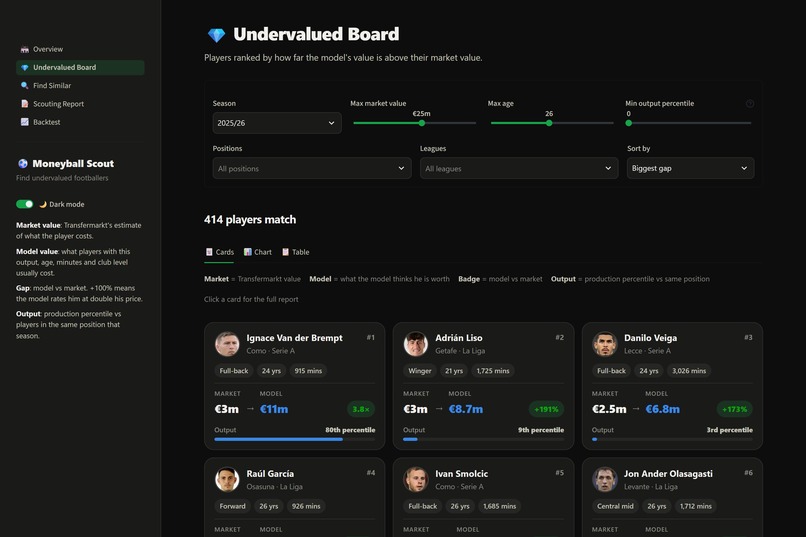
Task: Click the Season dropdown chevron arrow
Action: pyautogui.click(x=332, y=123)
